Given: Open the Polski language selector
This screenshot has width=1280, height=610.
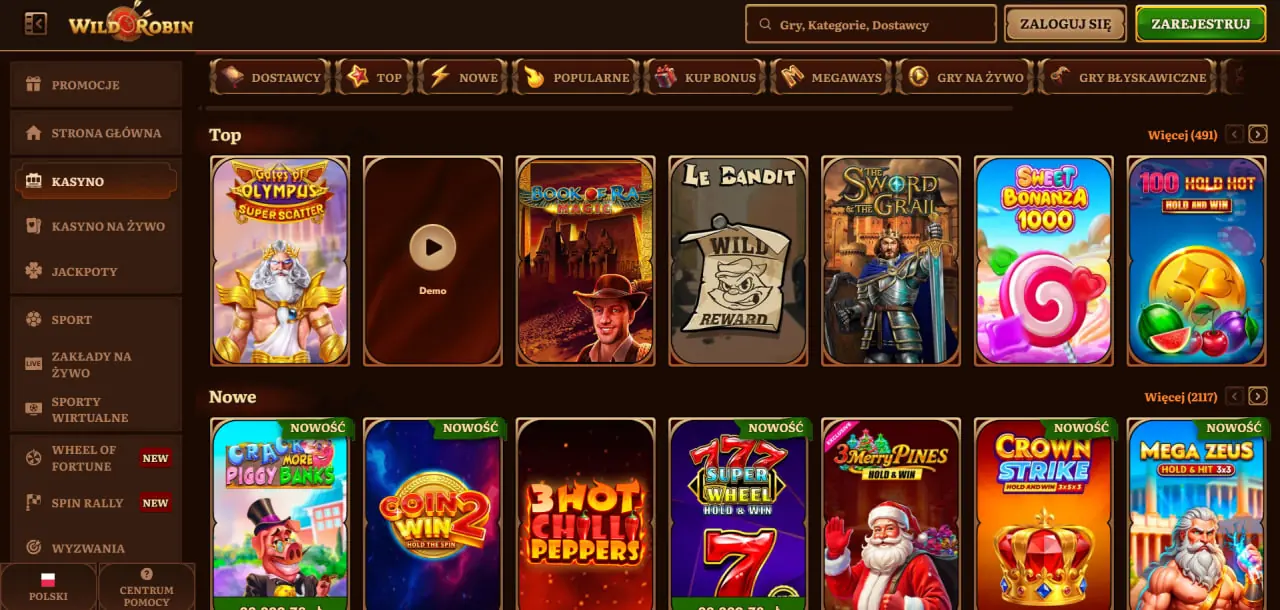Looking at the screenshot, I should click(48, 587).
